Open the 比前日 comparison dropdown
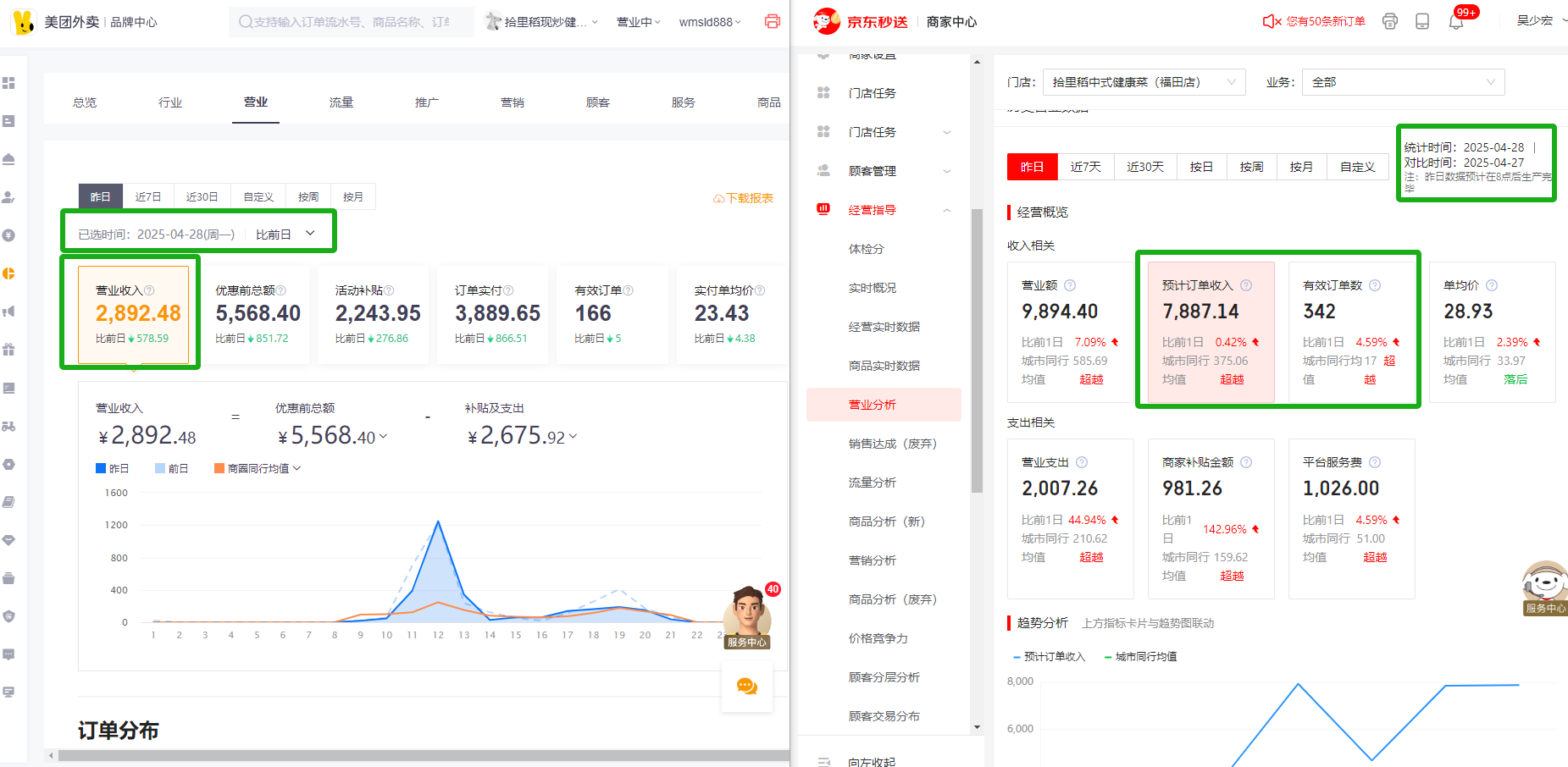Viewport: 1568px width, 767px height. point(285,234)
